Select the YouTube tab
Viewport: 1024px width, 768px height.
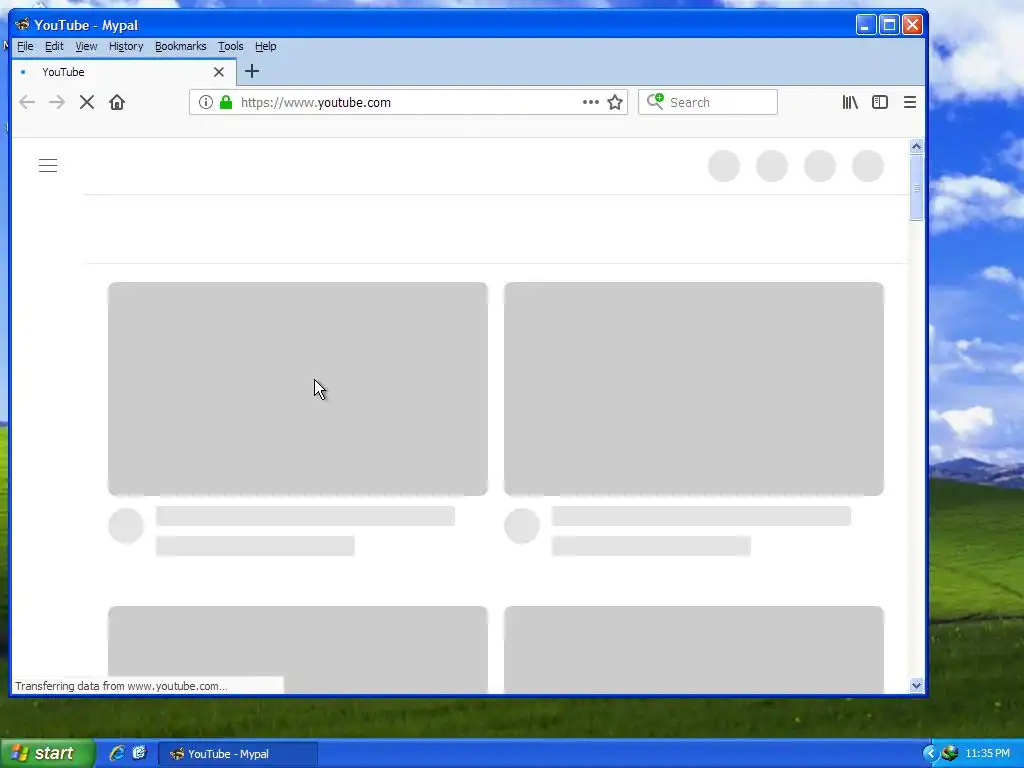click(x=124, y=72)
